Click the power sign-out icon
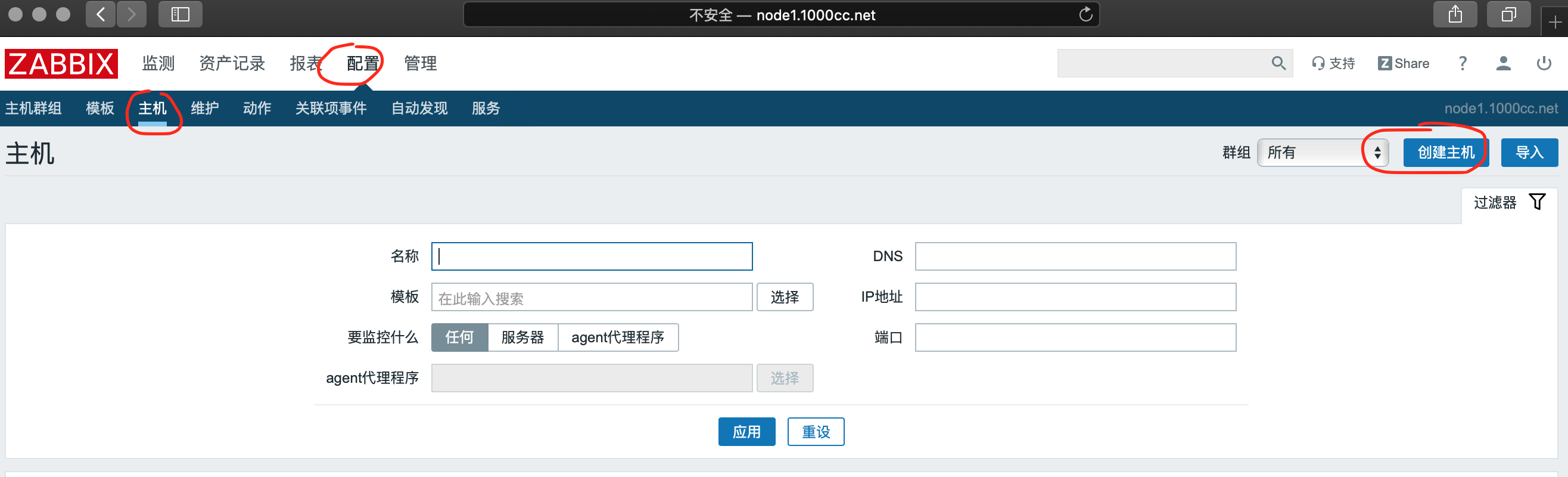The width and height of the screenshot is (1568, 477). pos(1544,63)
